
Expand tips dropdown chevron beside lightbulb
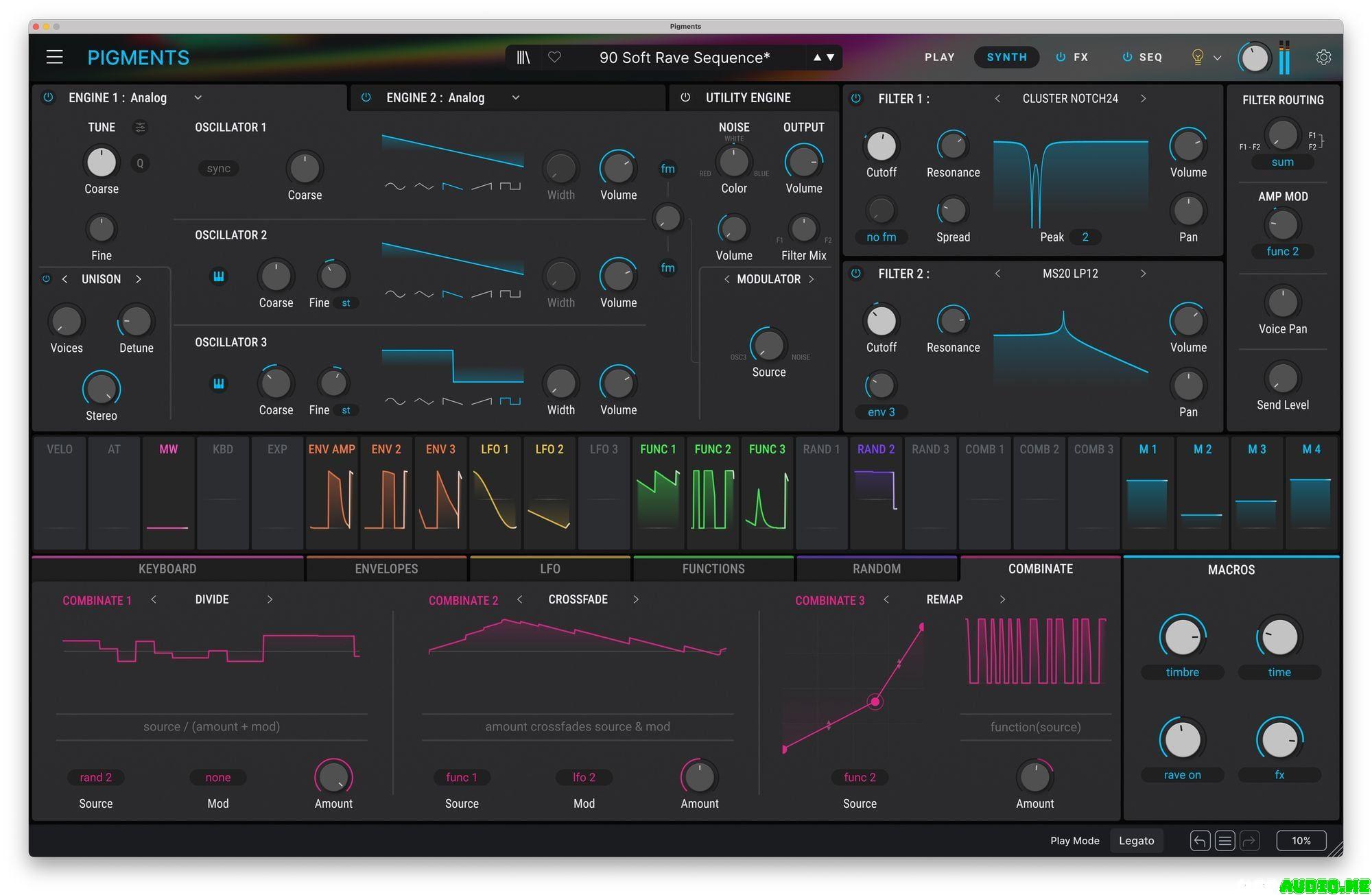(x=1218, y=58)
